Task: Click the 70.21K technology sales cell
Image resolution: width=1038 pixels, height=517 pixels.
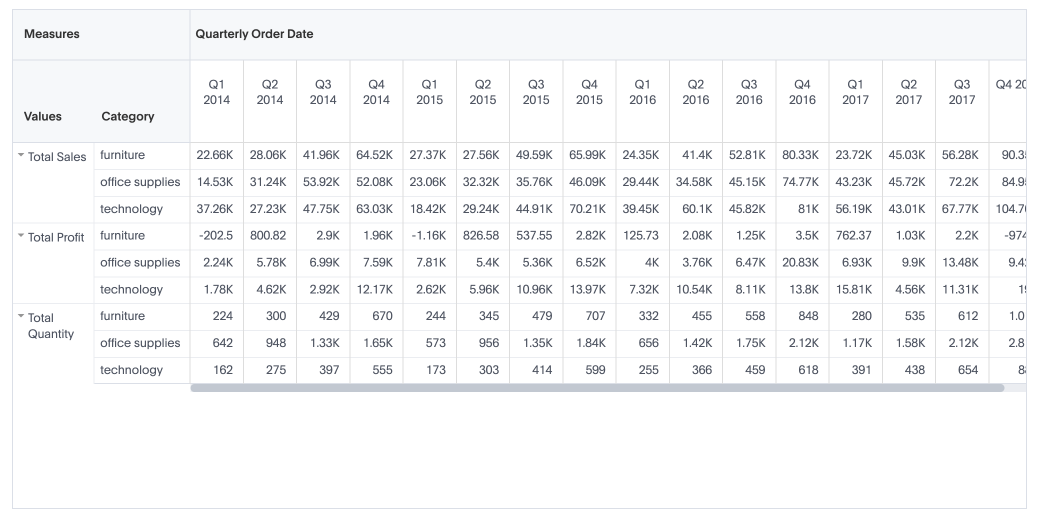Action: pyautogui.click(x=589, y=209)
